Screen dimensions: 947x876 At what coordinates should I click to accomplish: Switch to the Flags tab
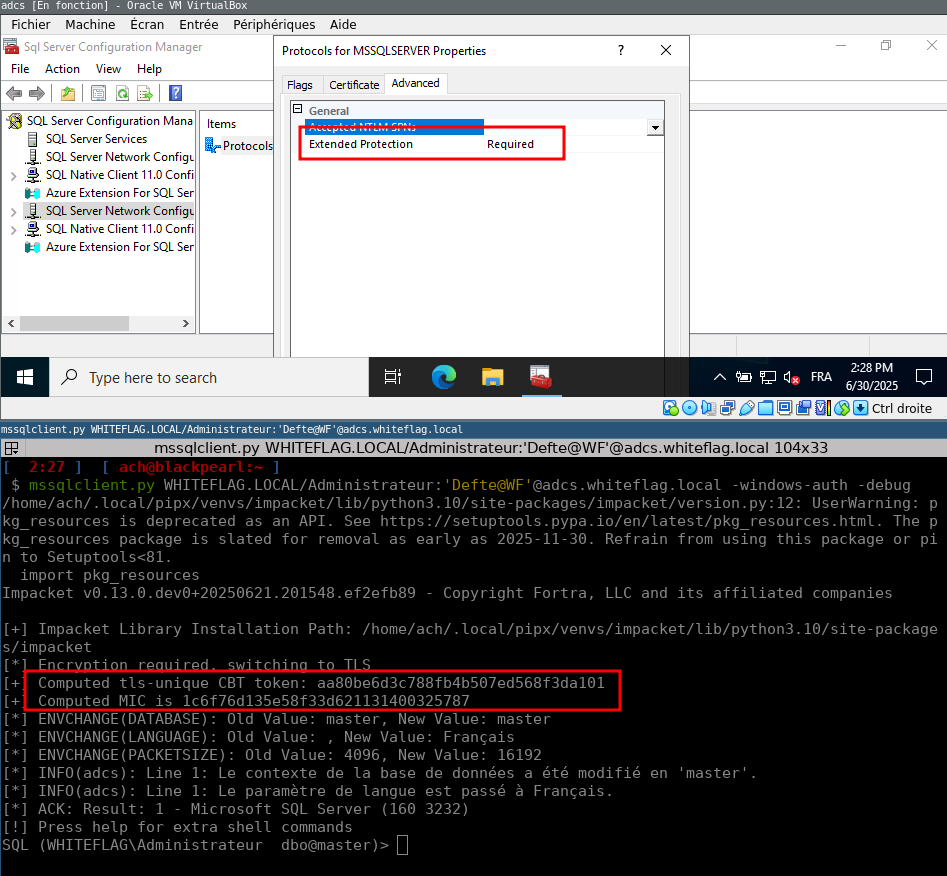(x=300, y=85)
